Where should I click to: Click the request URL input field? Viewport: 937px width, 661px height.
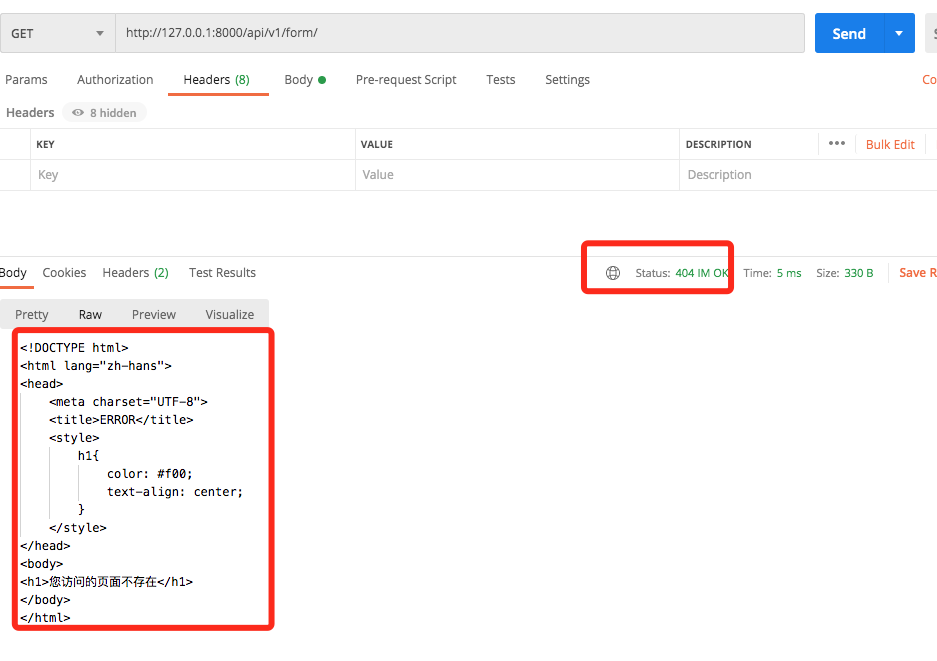click(x=460, y=33)
